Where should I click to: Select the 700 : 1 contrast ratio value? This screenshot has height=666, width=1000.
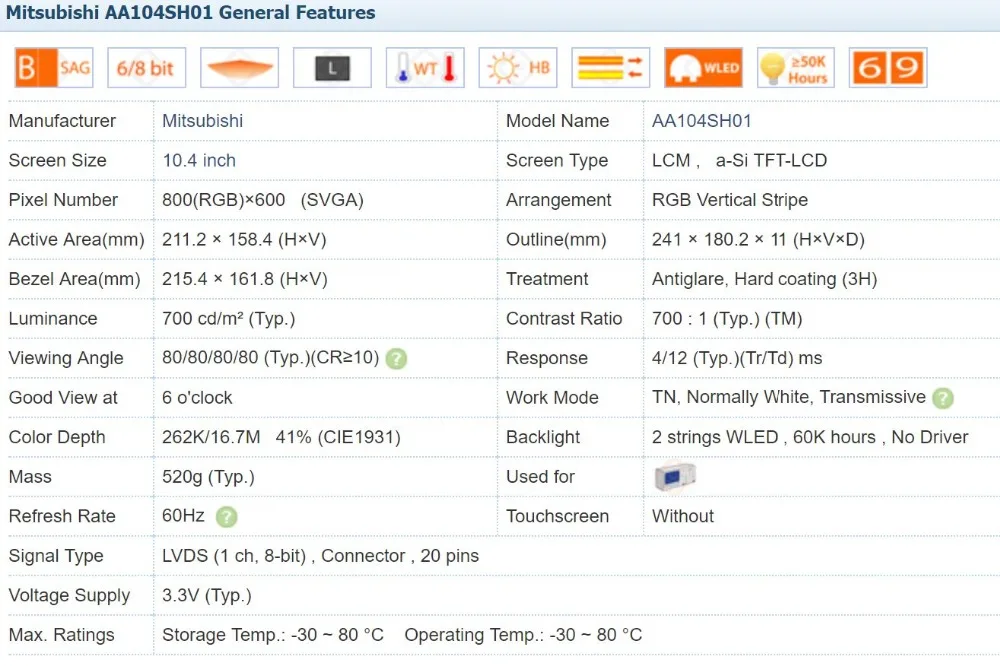pos(727,319)
